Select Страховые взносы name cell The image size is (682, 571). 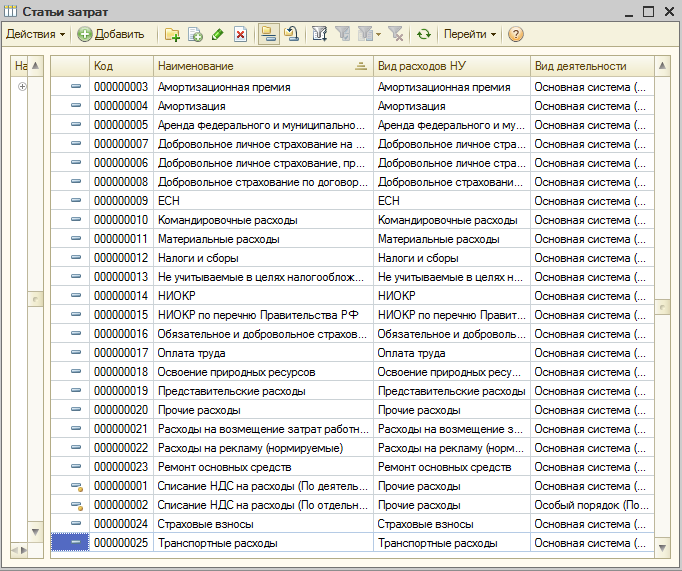pos(263,524)
